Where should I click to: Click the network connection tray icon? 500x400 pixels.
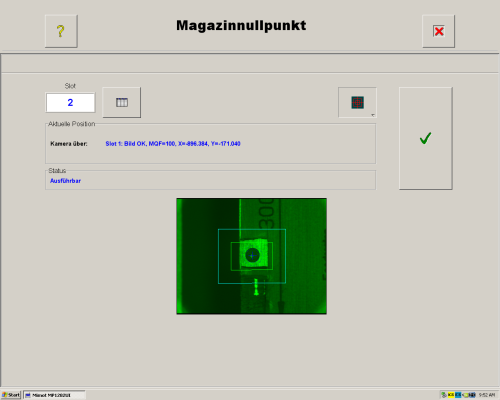[444, 395]
